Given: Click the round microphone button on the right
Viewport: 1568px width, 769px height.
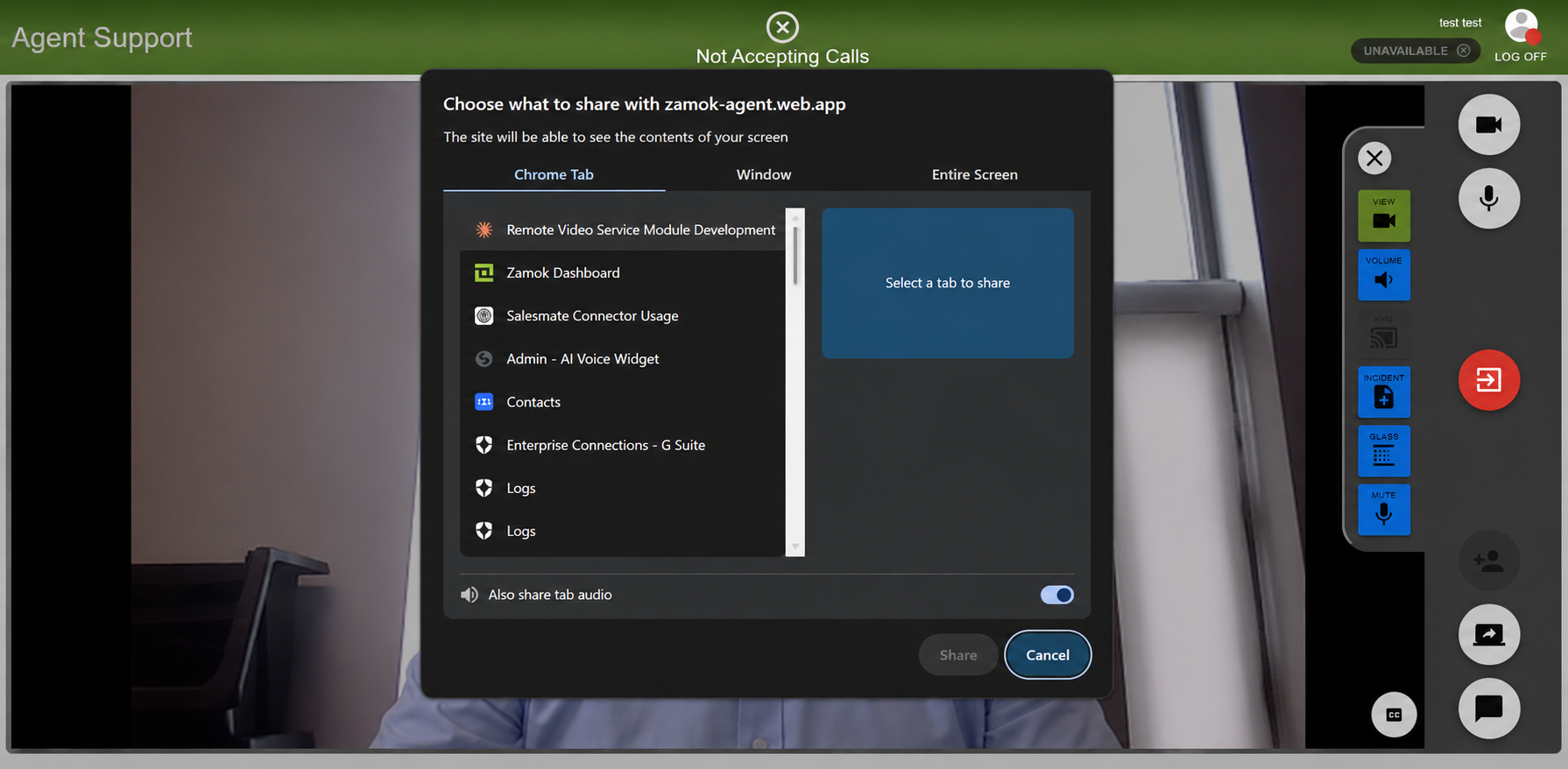Looking at the screenshot, I should tap(1488, 199).
